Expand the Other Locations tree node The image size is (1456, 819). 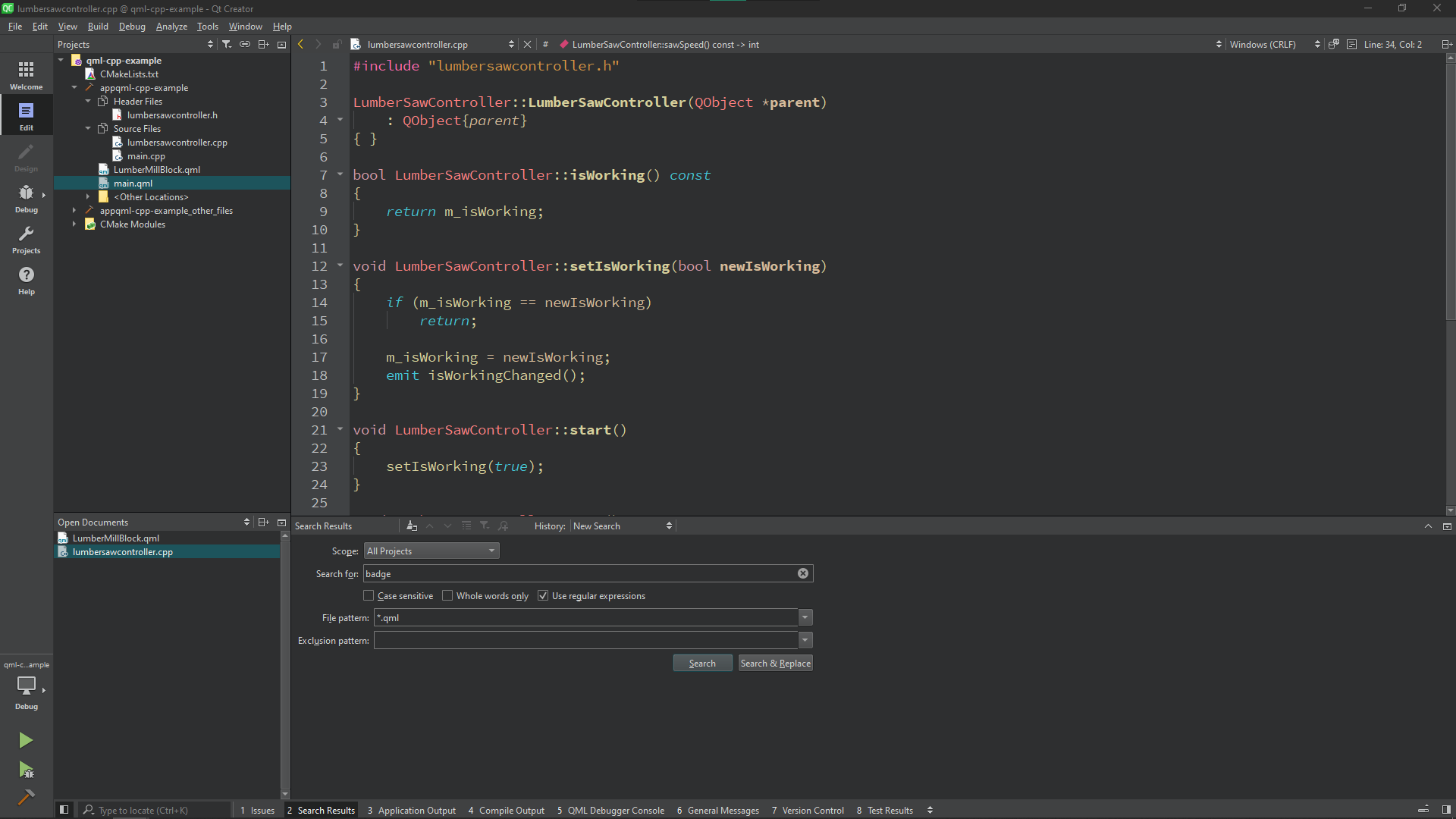(x=88, y=197)
